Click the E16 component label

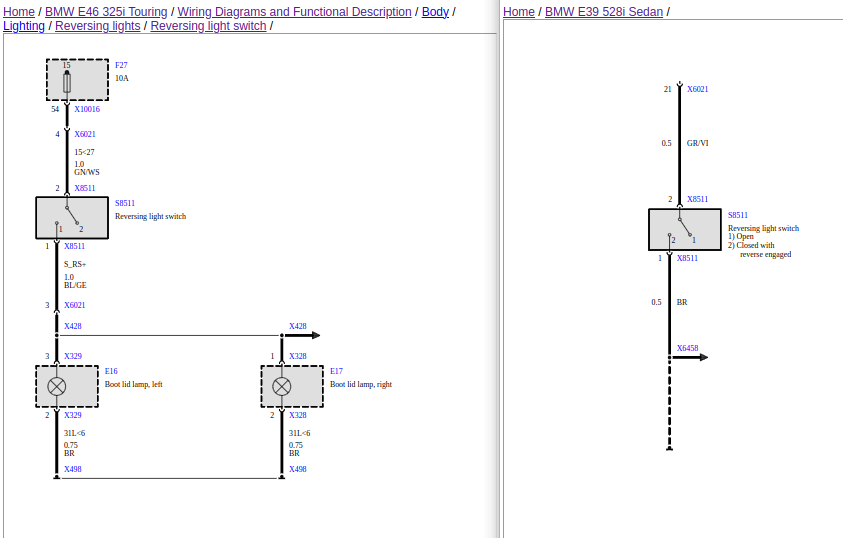[111, 371]
